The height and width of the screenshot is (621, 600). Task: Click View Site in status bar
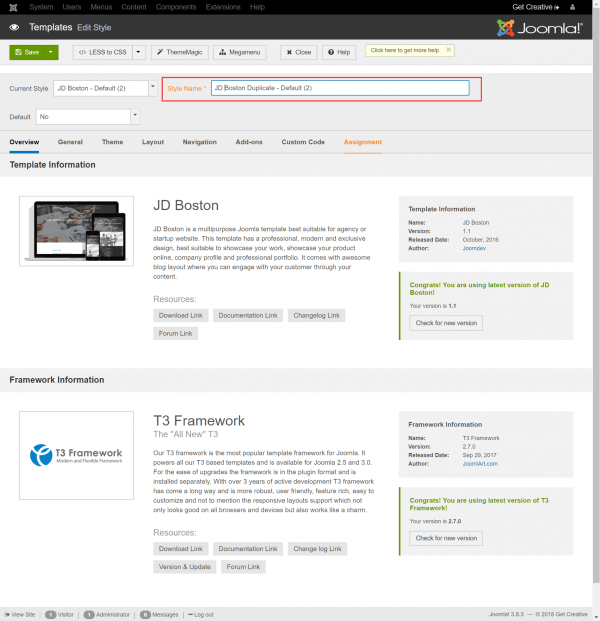20,615
